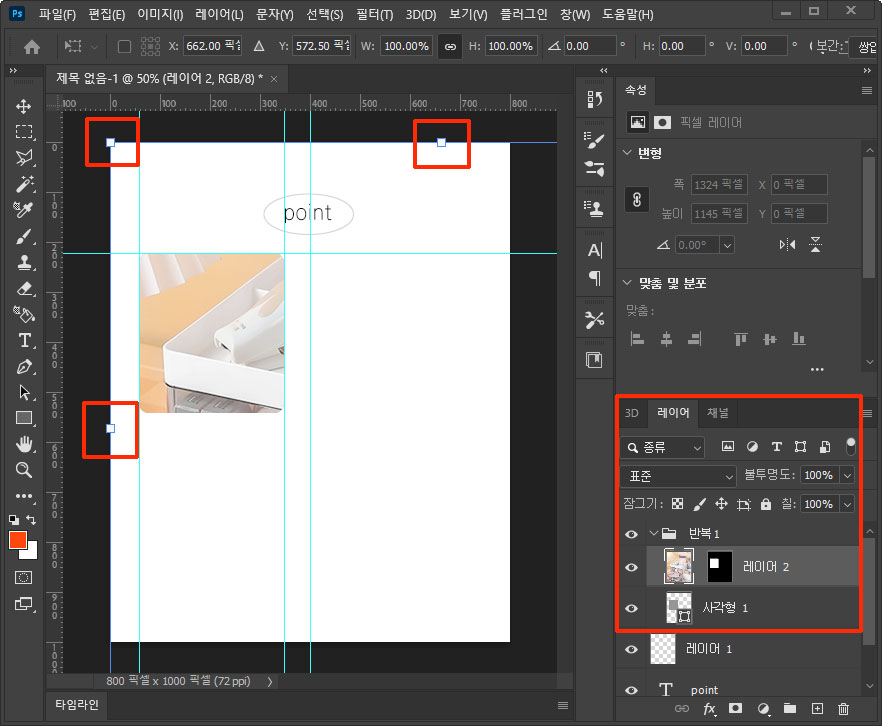Select the Zoom tool
This screenshot has width=882, height=726.
24,470
